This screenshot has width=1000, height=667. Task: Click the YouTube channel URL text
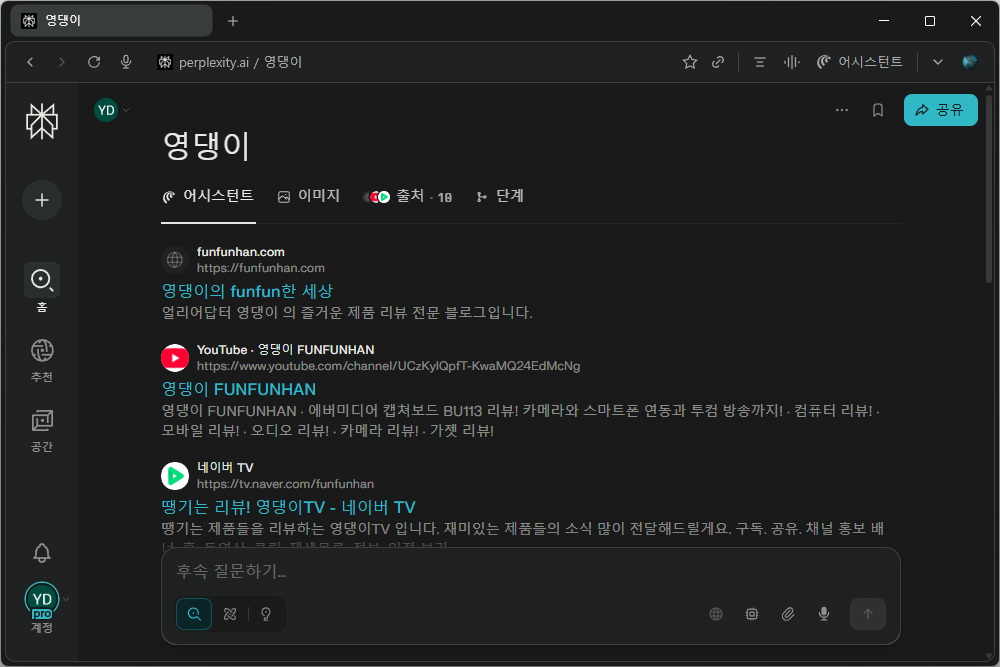pos(388,366)
